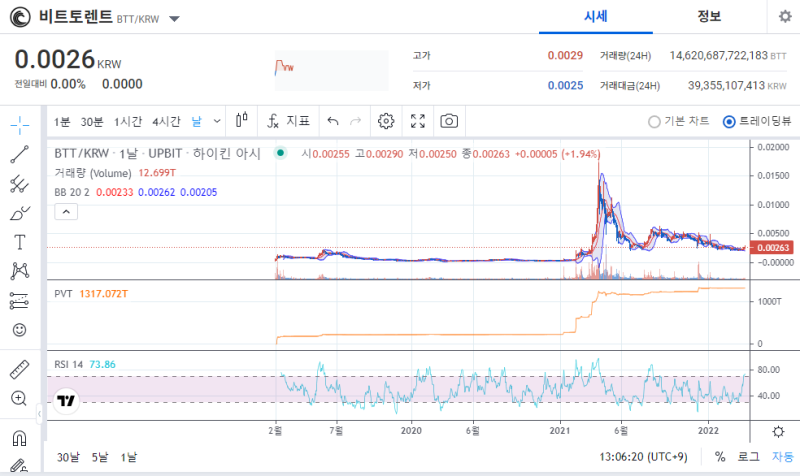This screenshot has height=476, width=800.
Task: Click the 13:06:20 (UTC+9) timezone button
Action: tap(643, 457)
